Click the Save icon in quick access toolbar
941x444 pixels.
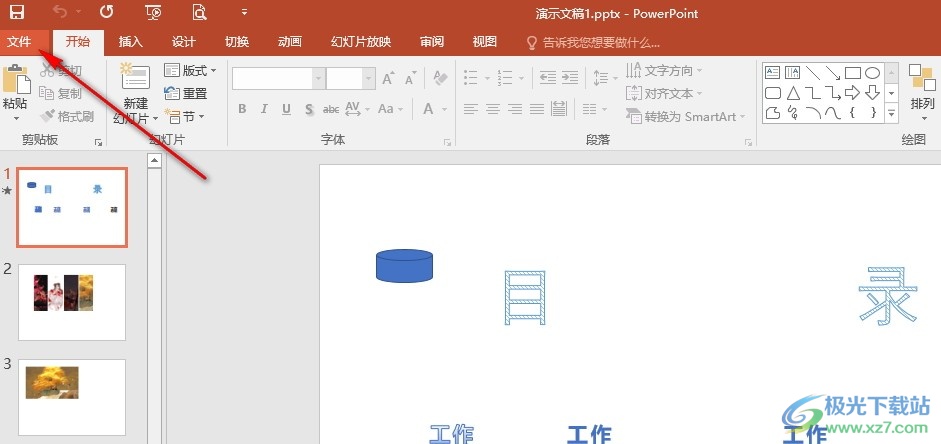point(17,13)
